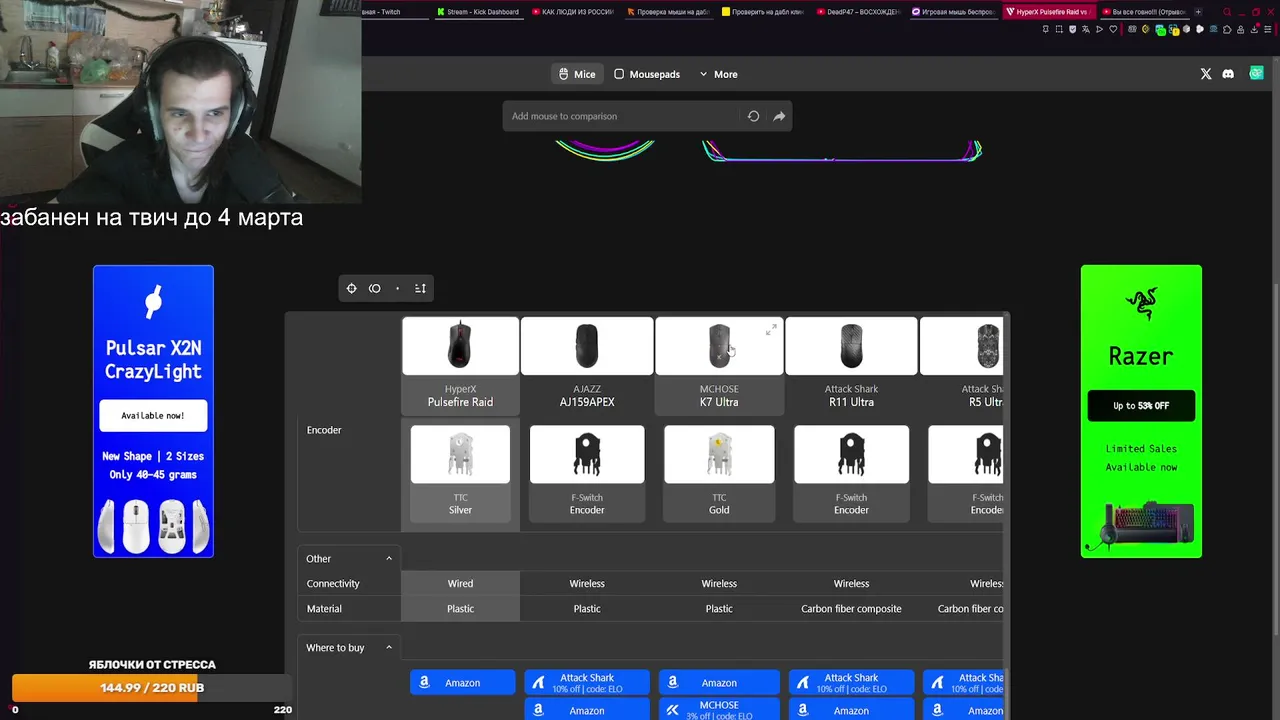This screenshot has width=1280, height=720.
Task: Open the Mice menu
Action: coord(577,74)
